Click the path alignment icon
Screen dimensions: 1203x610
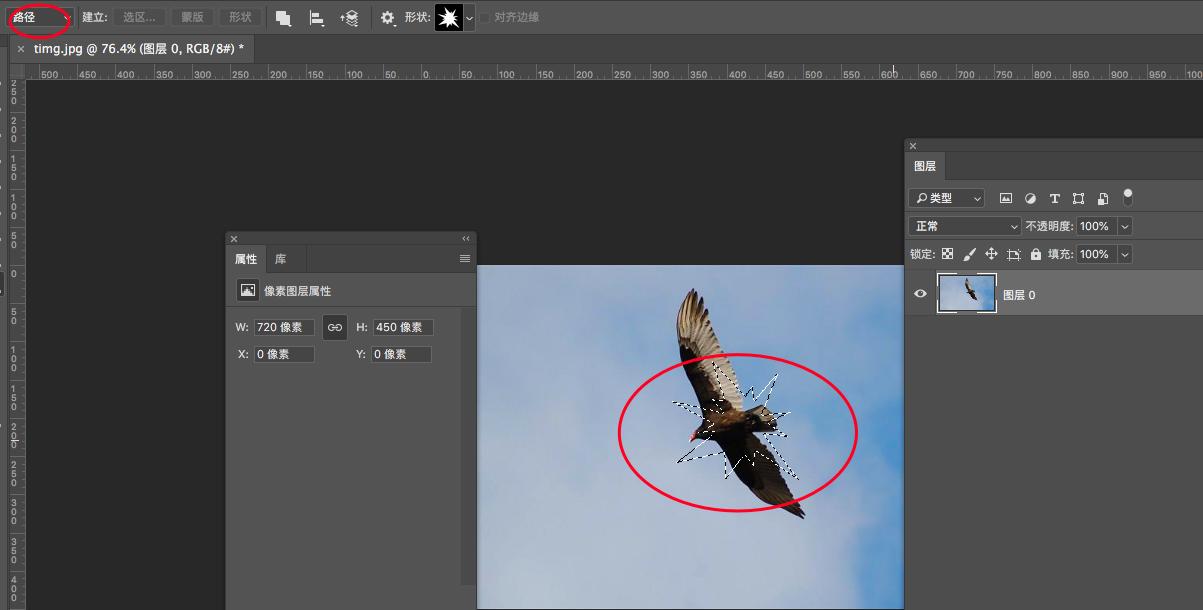pyautogui.click(x=316, y=18)
